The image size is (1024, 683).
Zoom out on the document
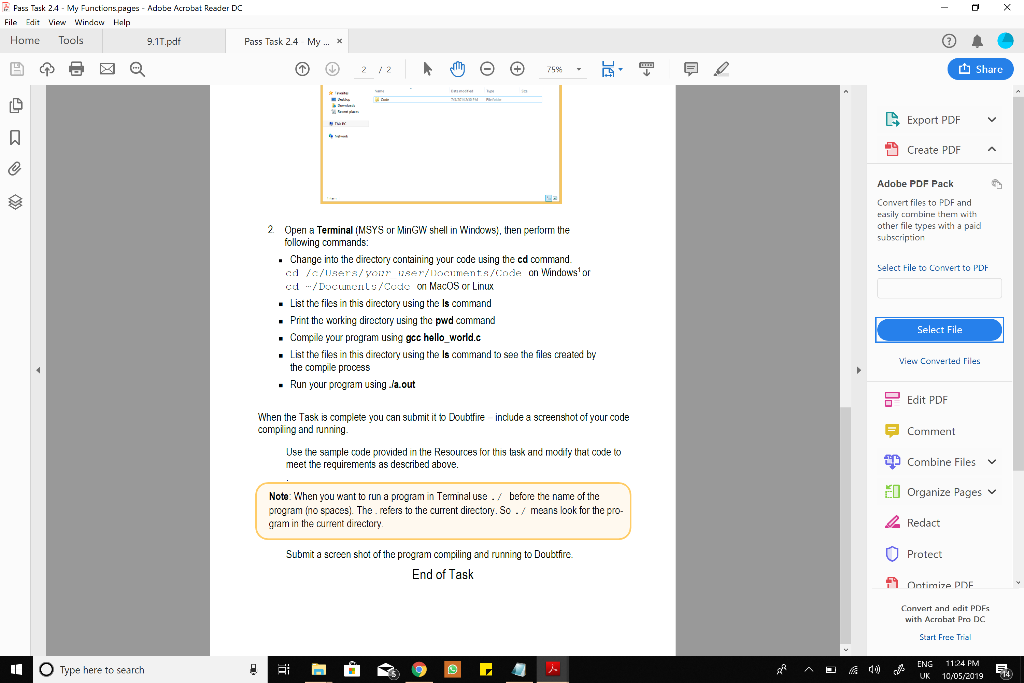pyautogui.click(x=487, y=69)
